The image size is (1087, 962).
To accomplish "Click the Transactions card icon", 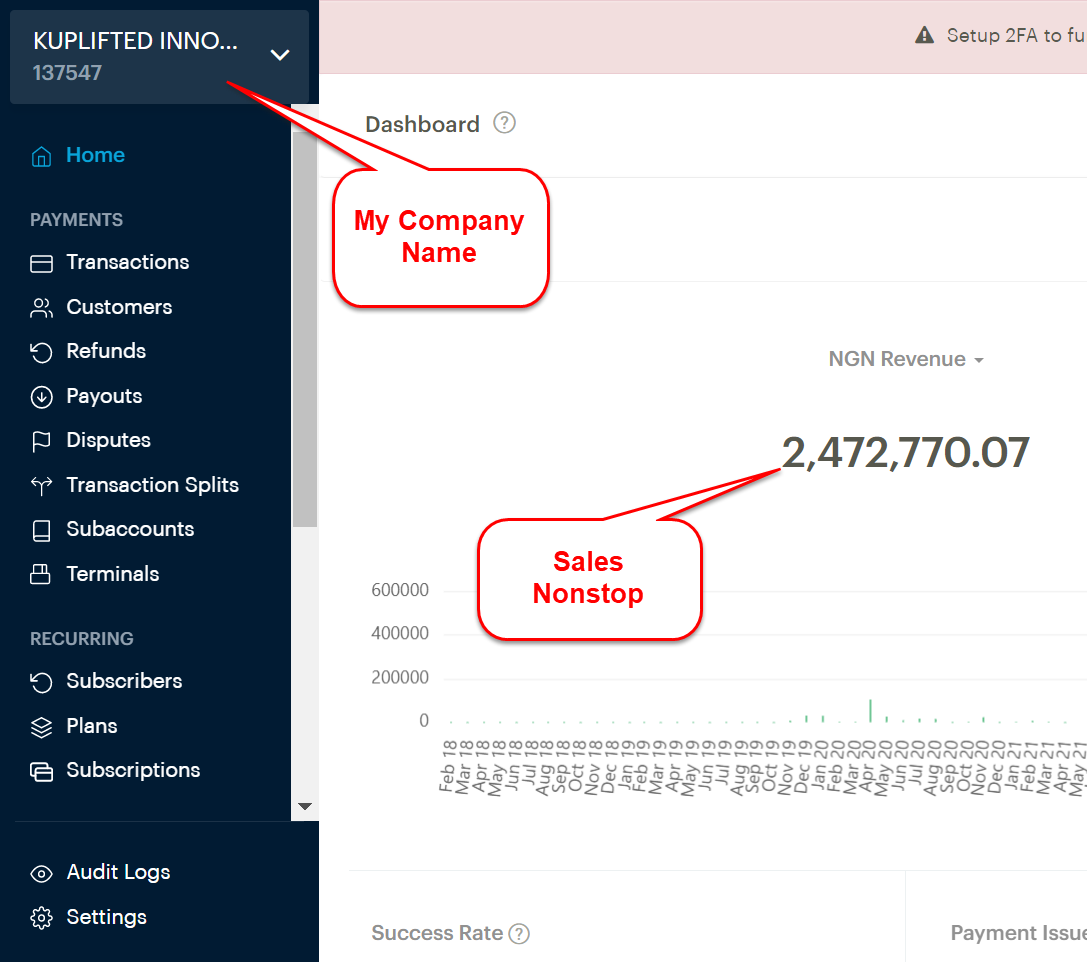I will 41,263.
